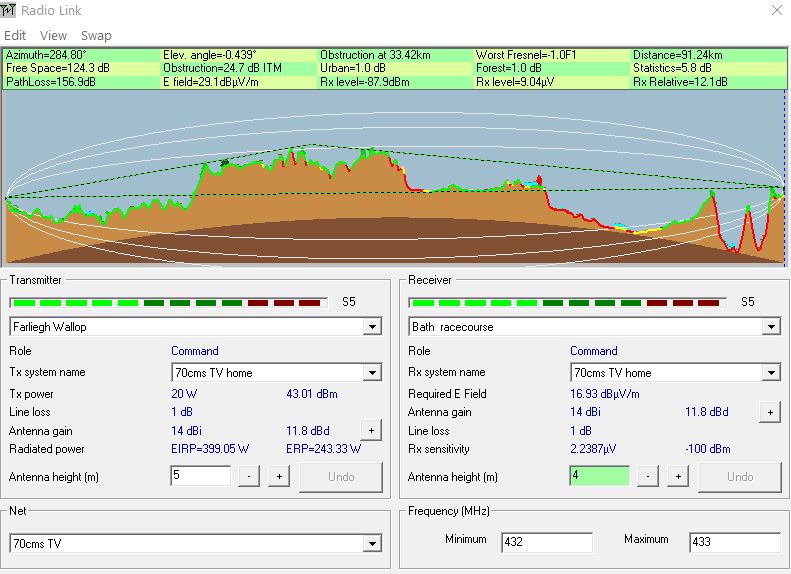The height and width of the screenshot is (574, 791).
Task: Click the ERP=243.33 W value
Action: tap(323, 449)
